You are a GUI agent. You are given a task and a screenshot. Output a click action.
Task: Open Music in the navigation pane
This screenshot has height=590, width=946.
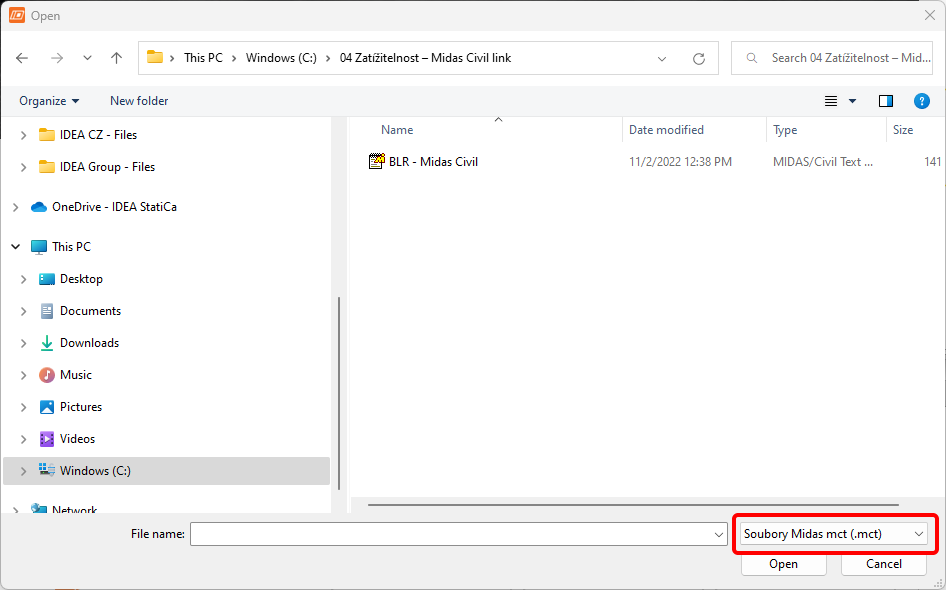tap(75, 375)
